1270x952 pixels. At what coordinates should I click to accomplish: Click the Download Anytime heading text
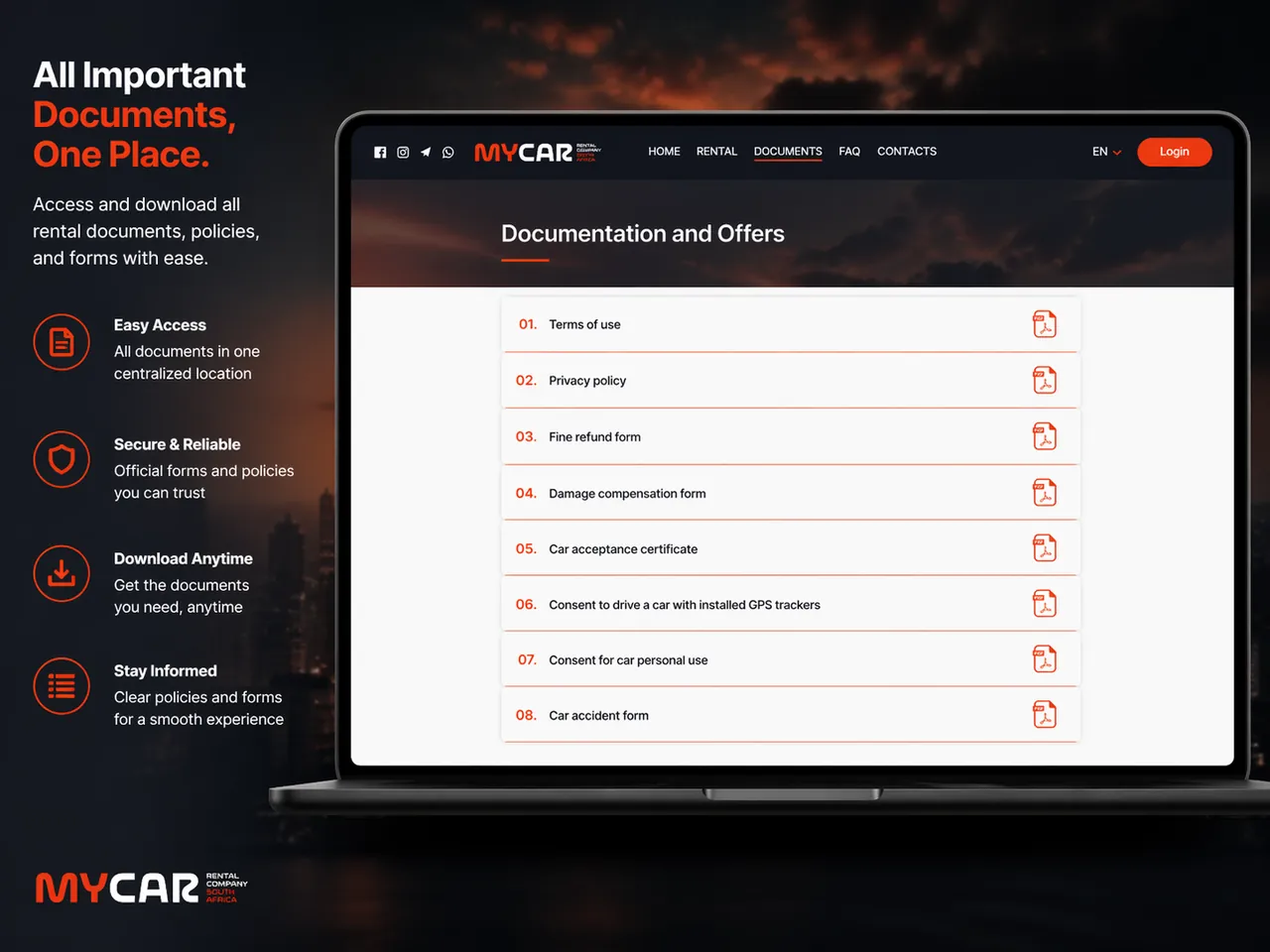coord(183,559)
